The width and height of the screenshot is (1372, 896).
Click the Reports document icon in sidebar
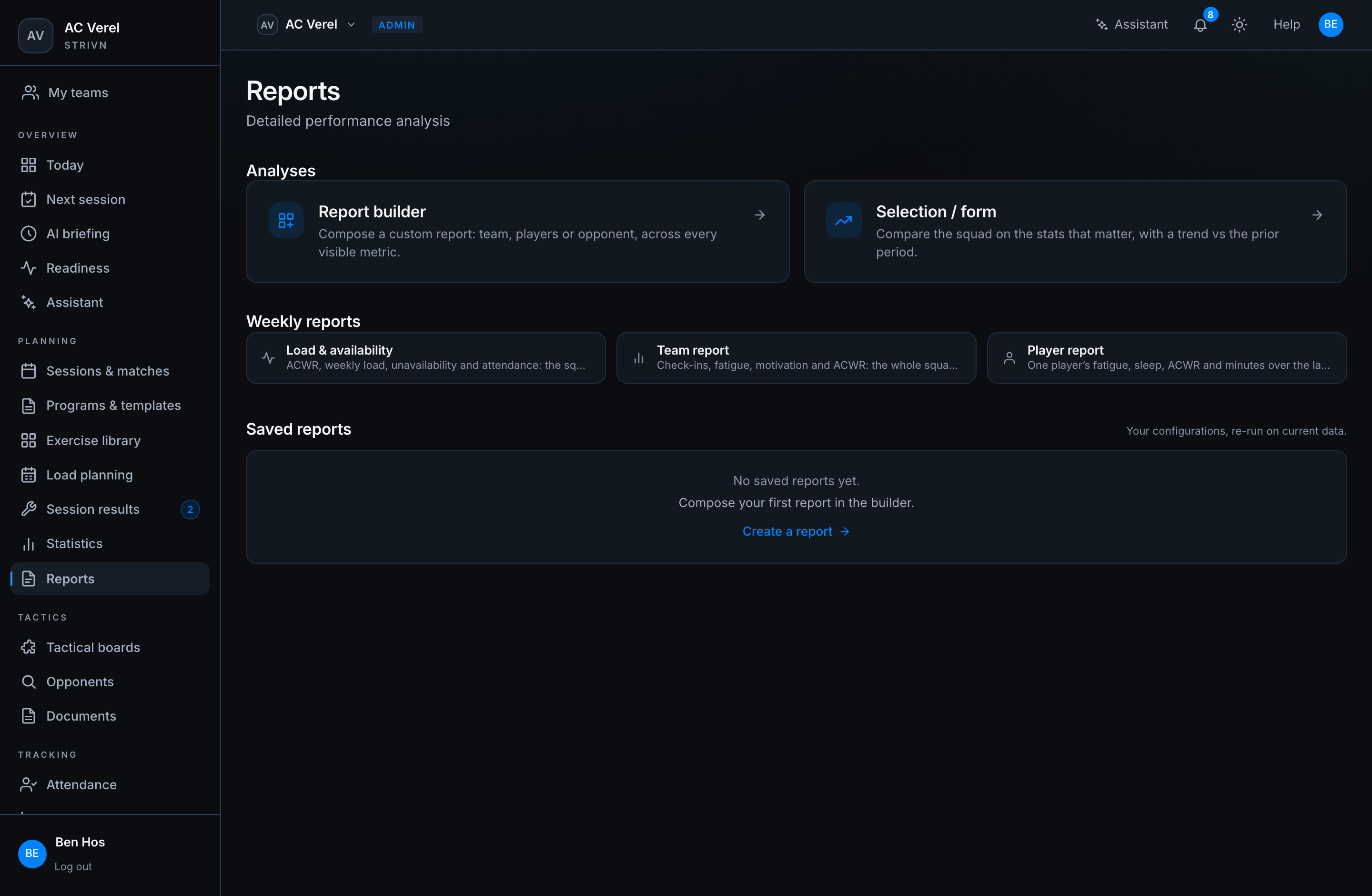[x=28, y=578]
